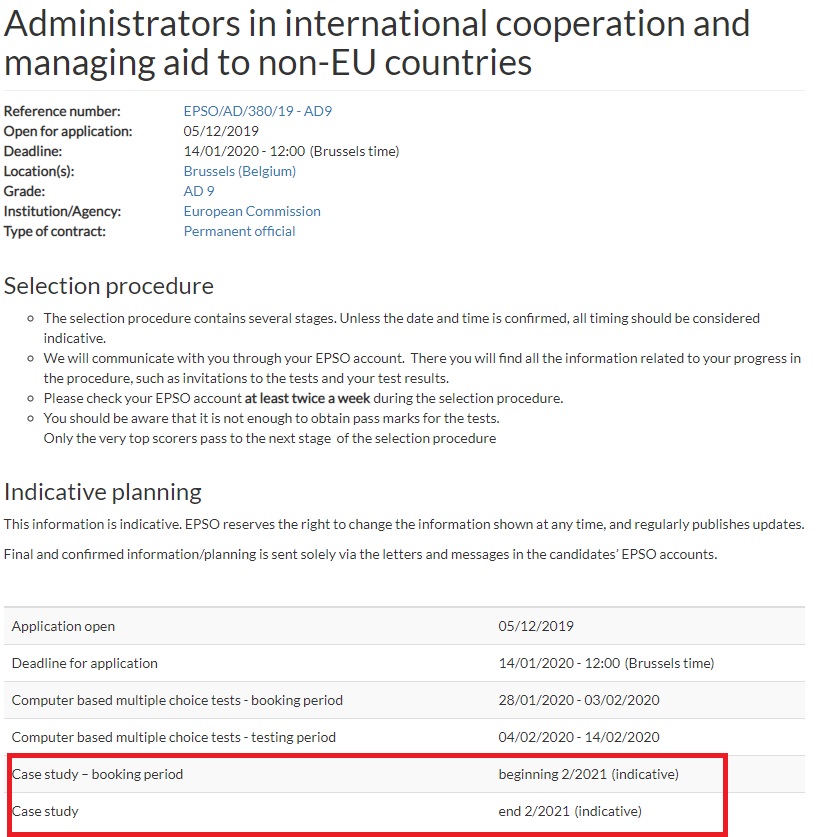Click the Case study – booking period row

(98, 774)
